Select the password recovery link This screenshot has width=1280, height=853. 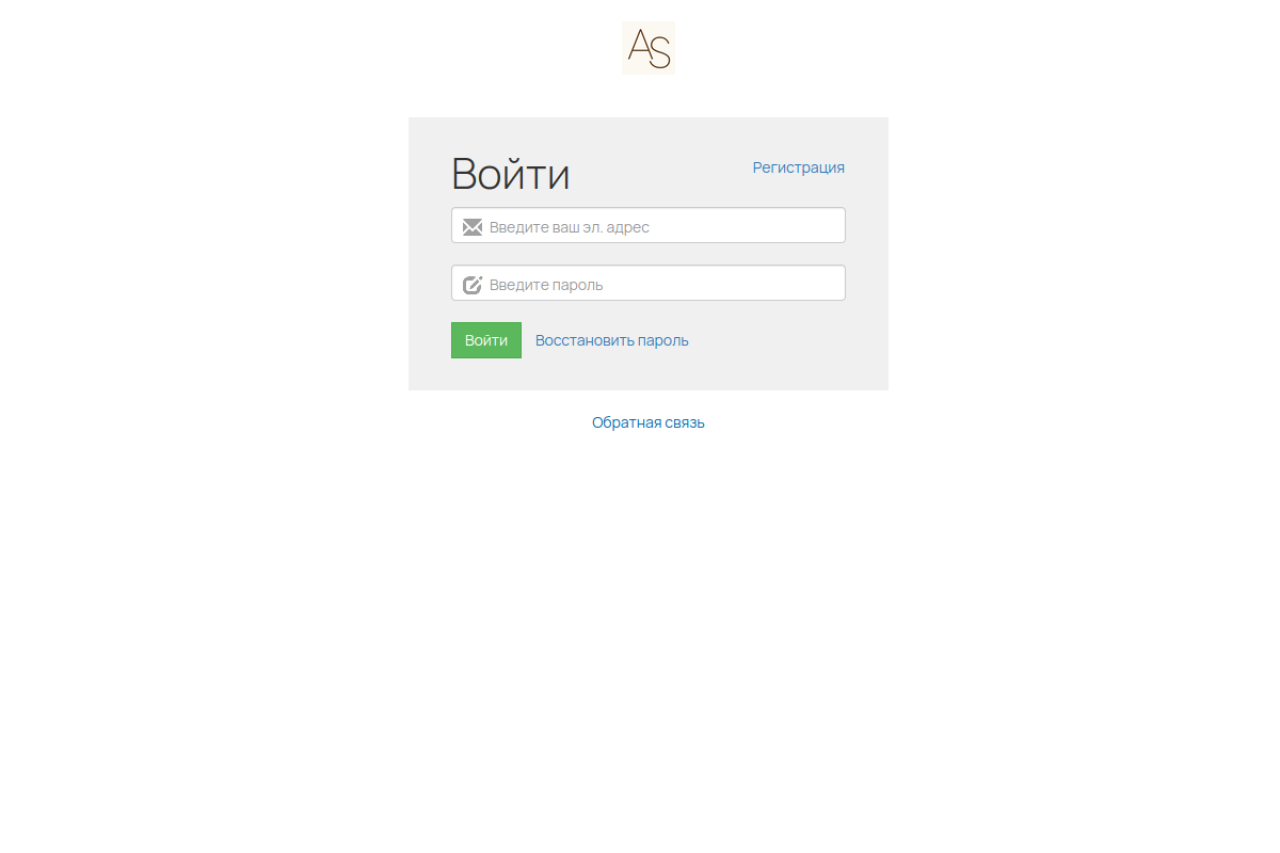[612, 340]
